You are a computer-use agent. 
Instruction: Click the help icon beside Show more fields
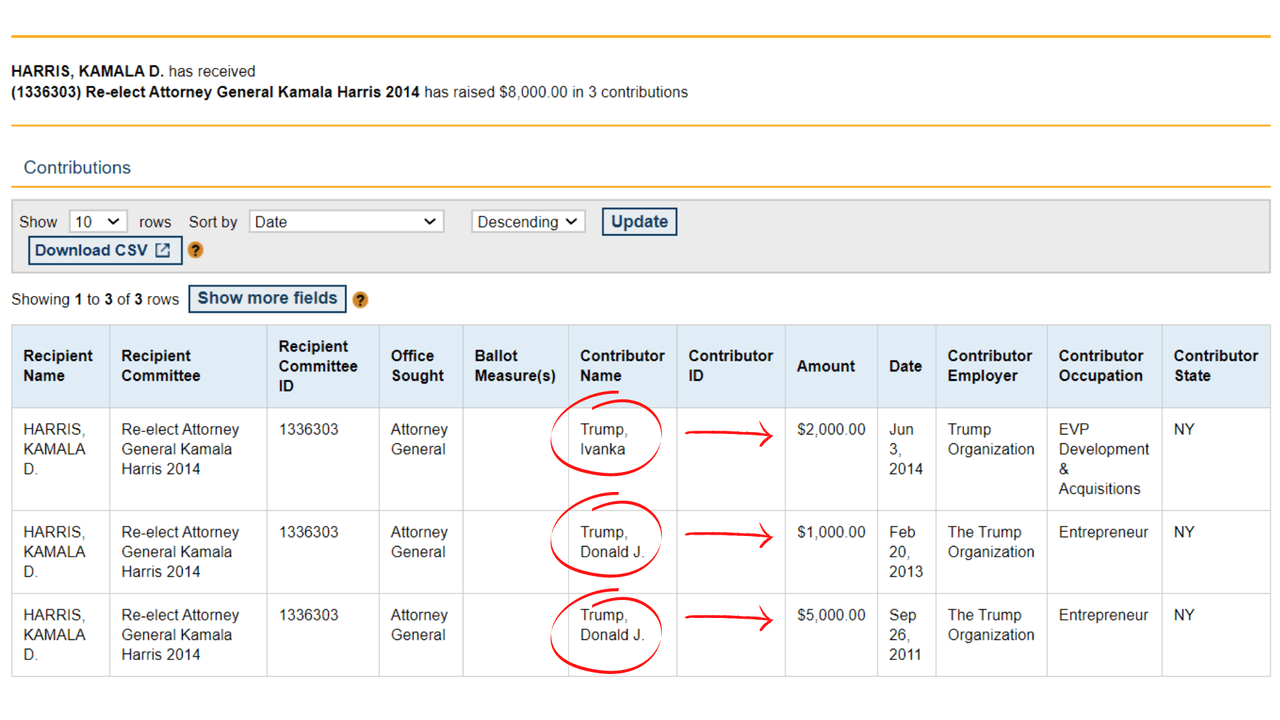click(x=361, y=299)
